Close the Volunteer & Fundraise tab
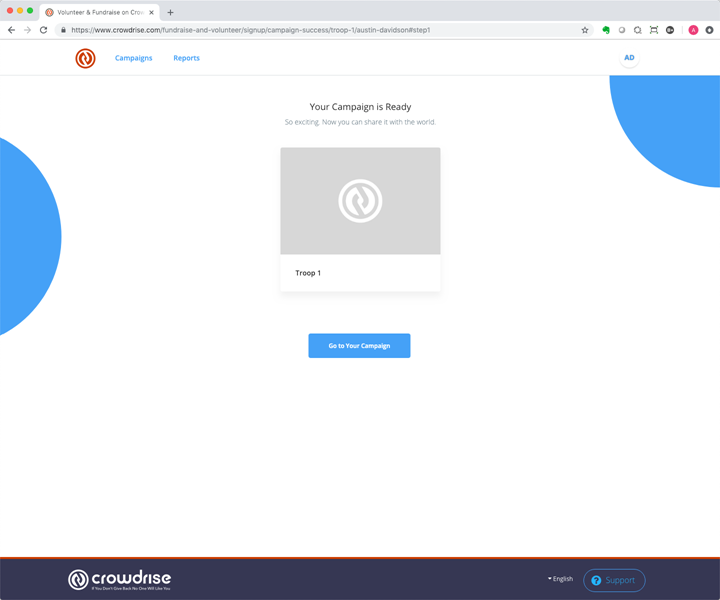This screenshot has height=600, width=720. pyautogui.click(x=152, y=12)
